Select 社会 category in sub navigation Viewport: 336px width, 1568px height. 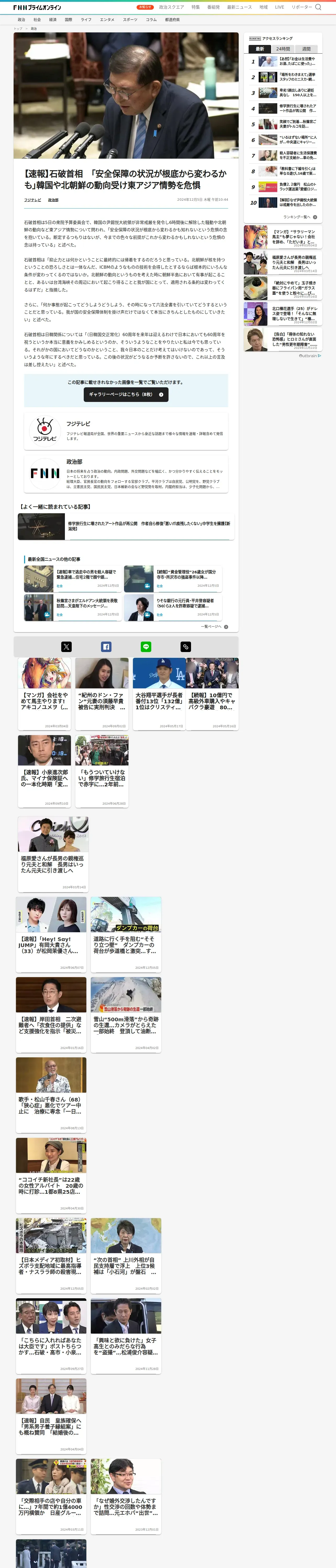(37, 20)
